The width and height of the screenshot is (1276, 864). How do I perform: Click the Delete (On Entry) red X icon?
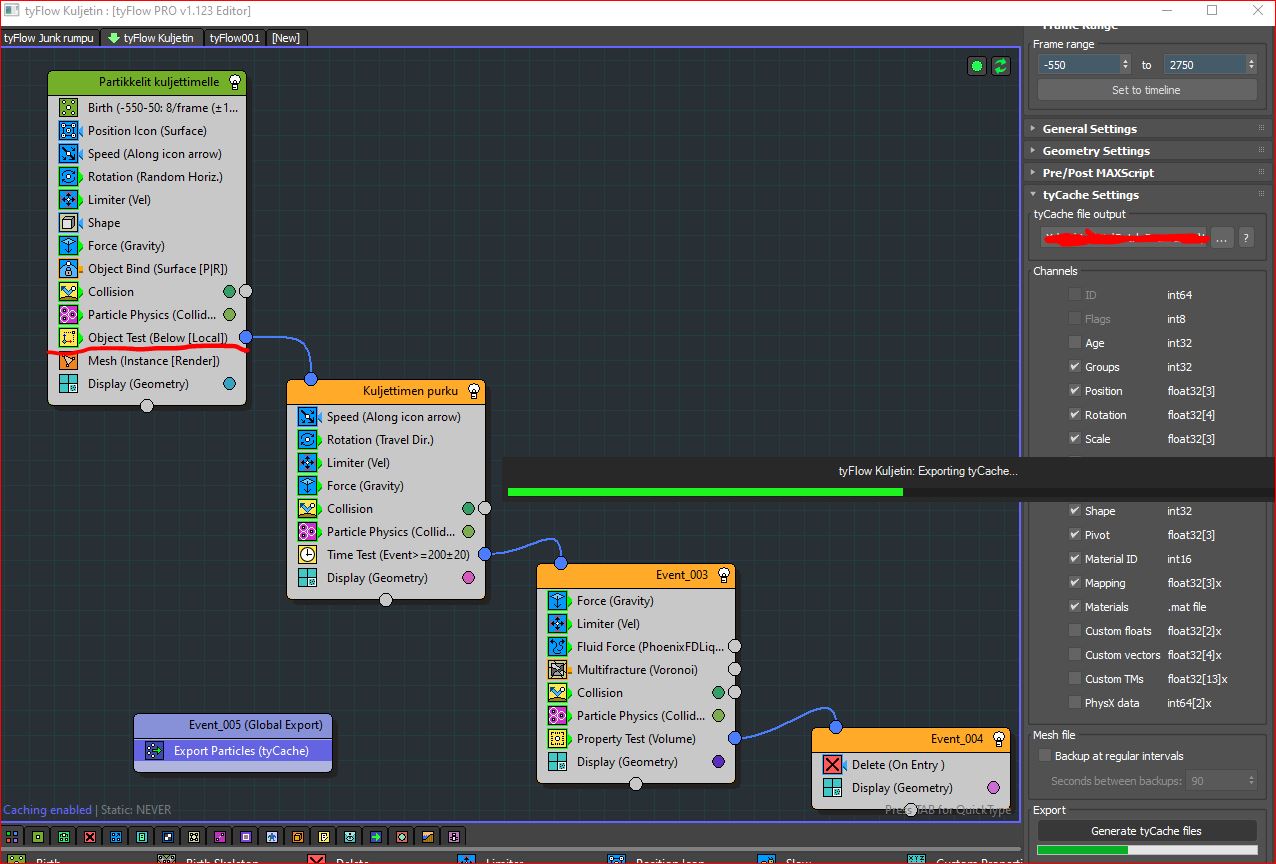[832, 764]
